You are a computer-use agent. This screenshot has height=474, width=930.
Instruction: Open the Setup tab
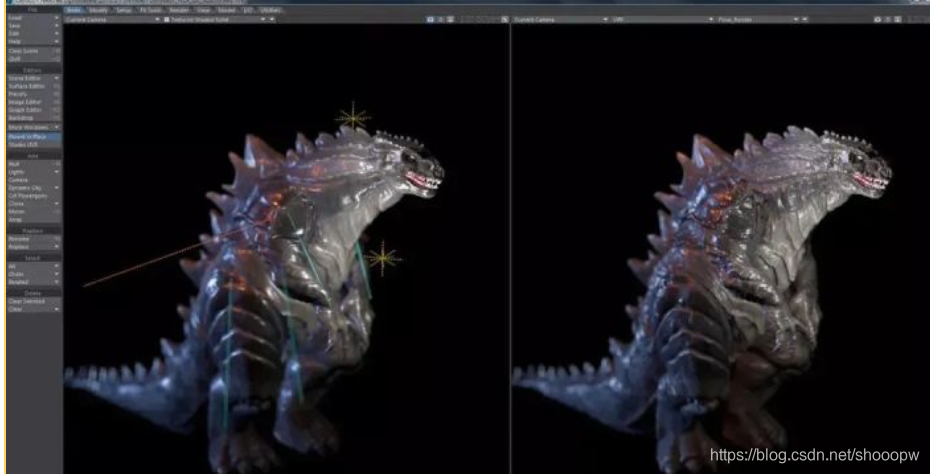[124, 11]
